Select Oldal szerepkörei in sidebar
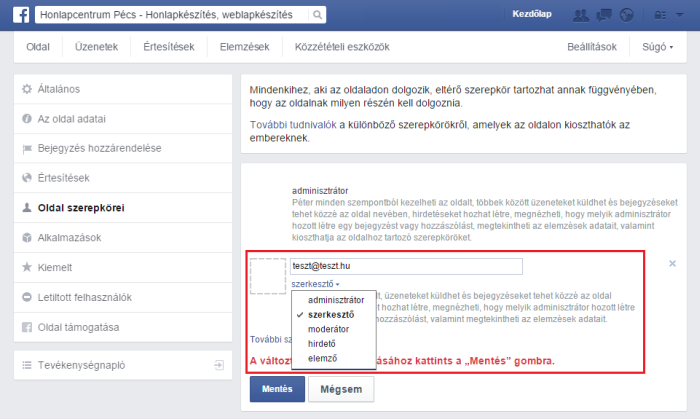 [123, 208]
